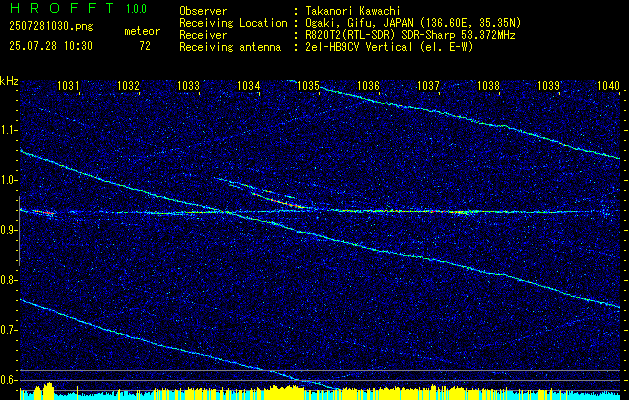This screenshot has height=400, width=629.
Task: Click the 0.8 kHz frequency label
Action: (x=9, y=280)
